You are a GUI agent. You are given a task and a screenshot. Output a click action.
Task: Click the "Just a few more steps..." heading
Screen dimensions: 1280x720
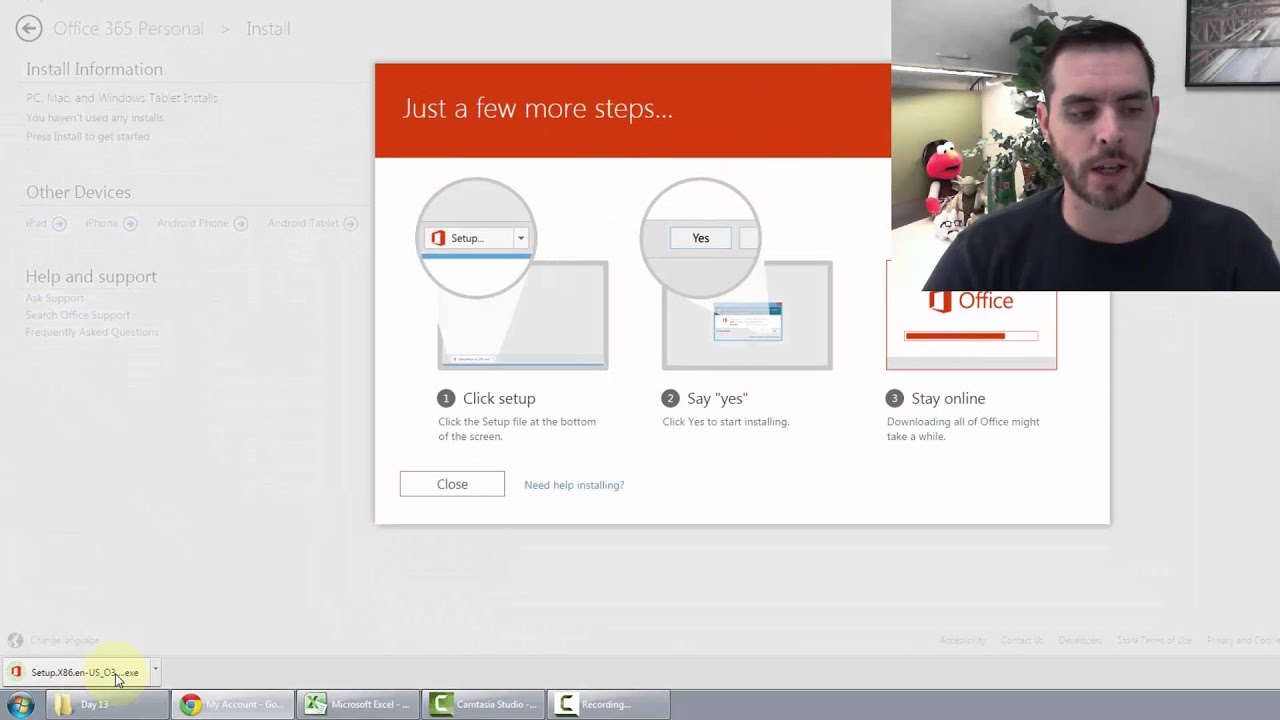point(538,108)
